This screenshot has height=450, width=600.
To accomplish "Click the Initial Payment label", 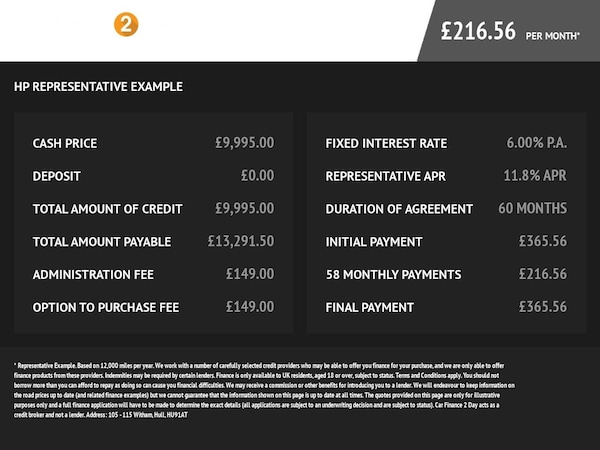I will pyautogui.click(x=375, y=242).
